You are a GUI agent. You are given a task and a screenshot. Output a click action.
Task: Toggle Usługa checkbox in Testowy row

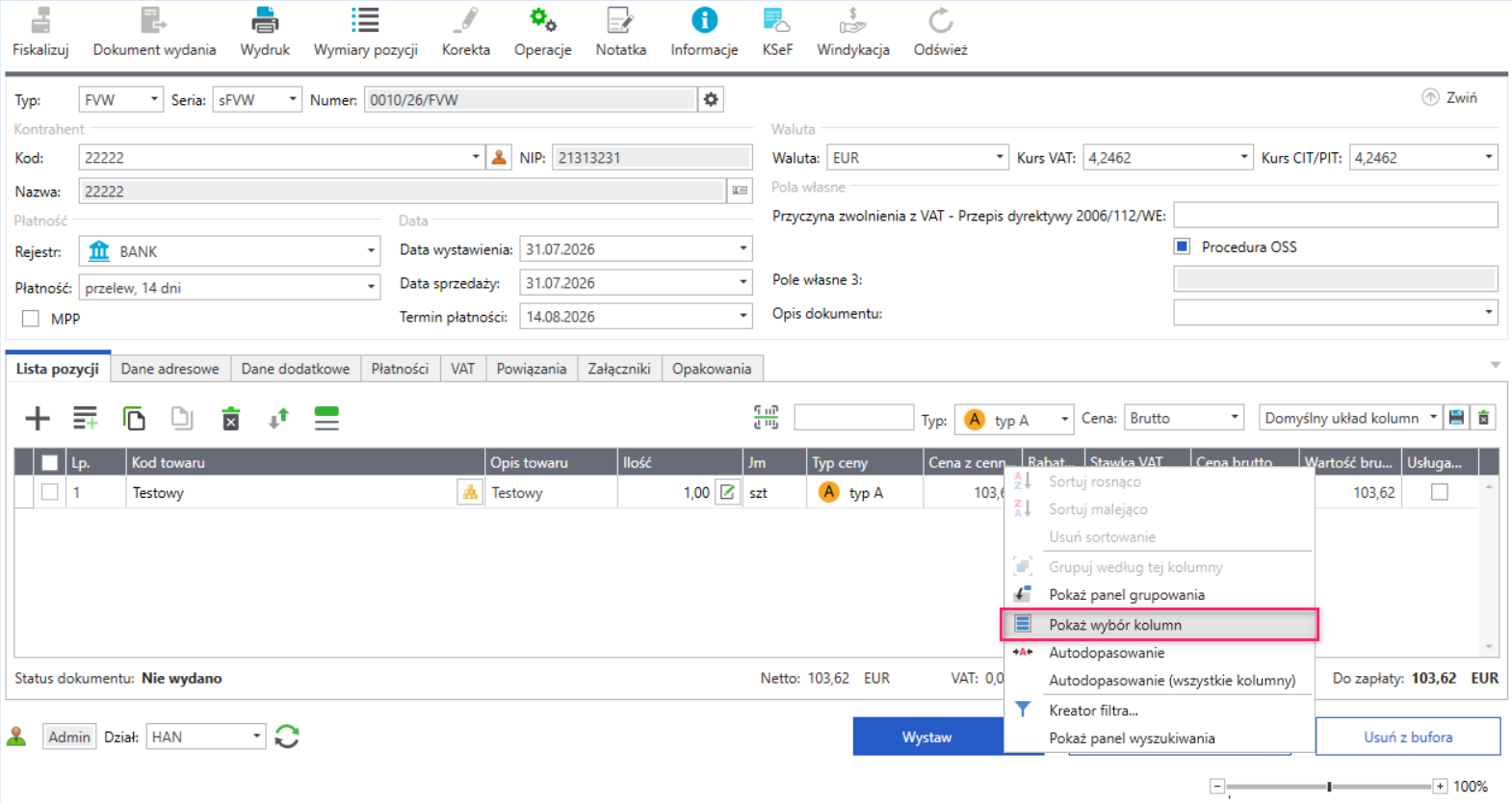point(1440,492)
